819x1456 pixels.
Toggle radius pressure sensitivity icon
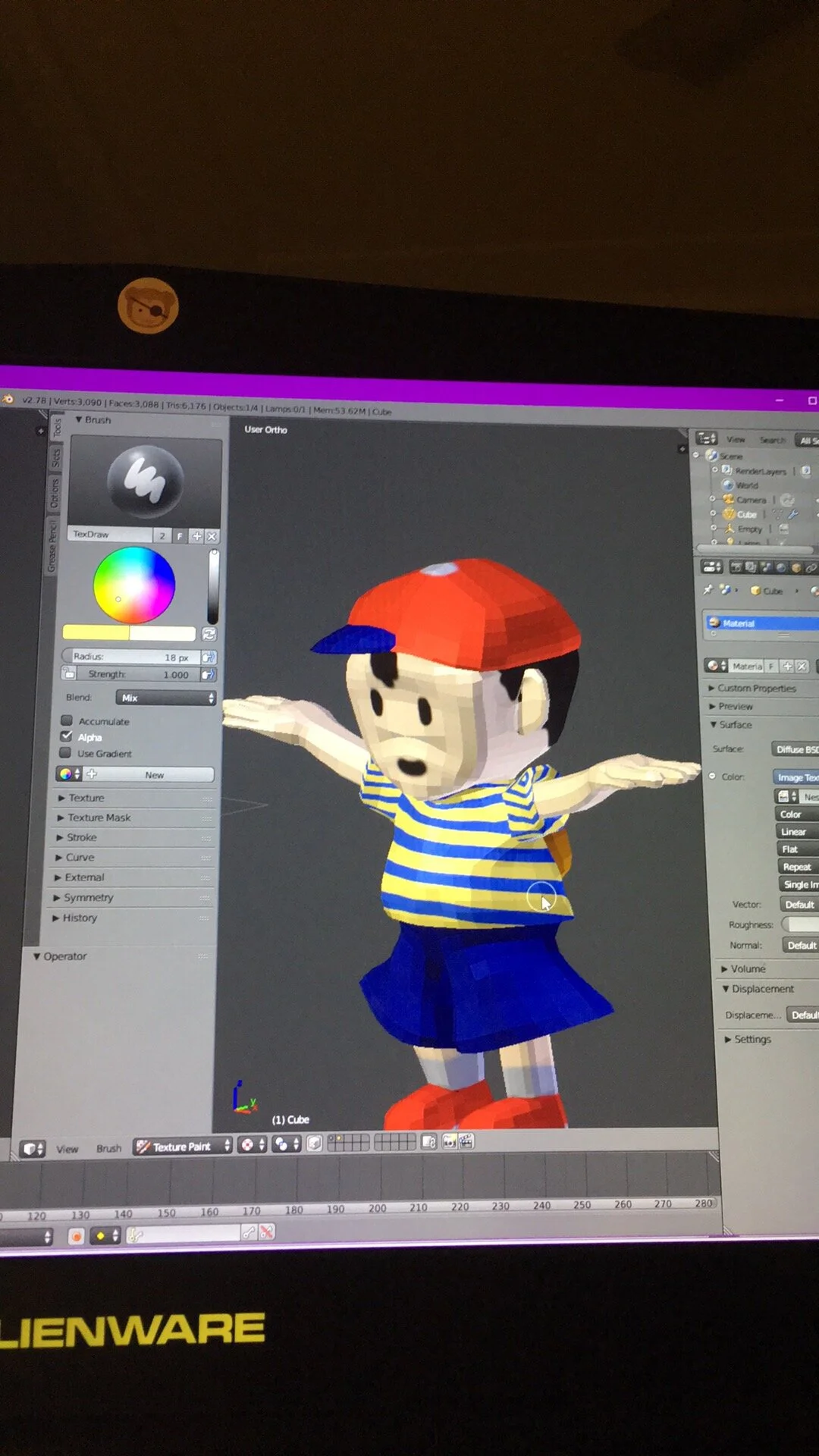[208, 657]
